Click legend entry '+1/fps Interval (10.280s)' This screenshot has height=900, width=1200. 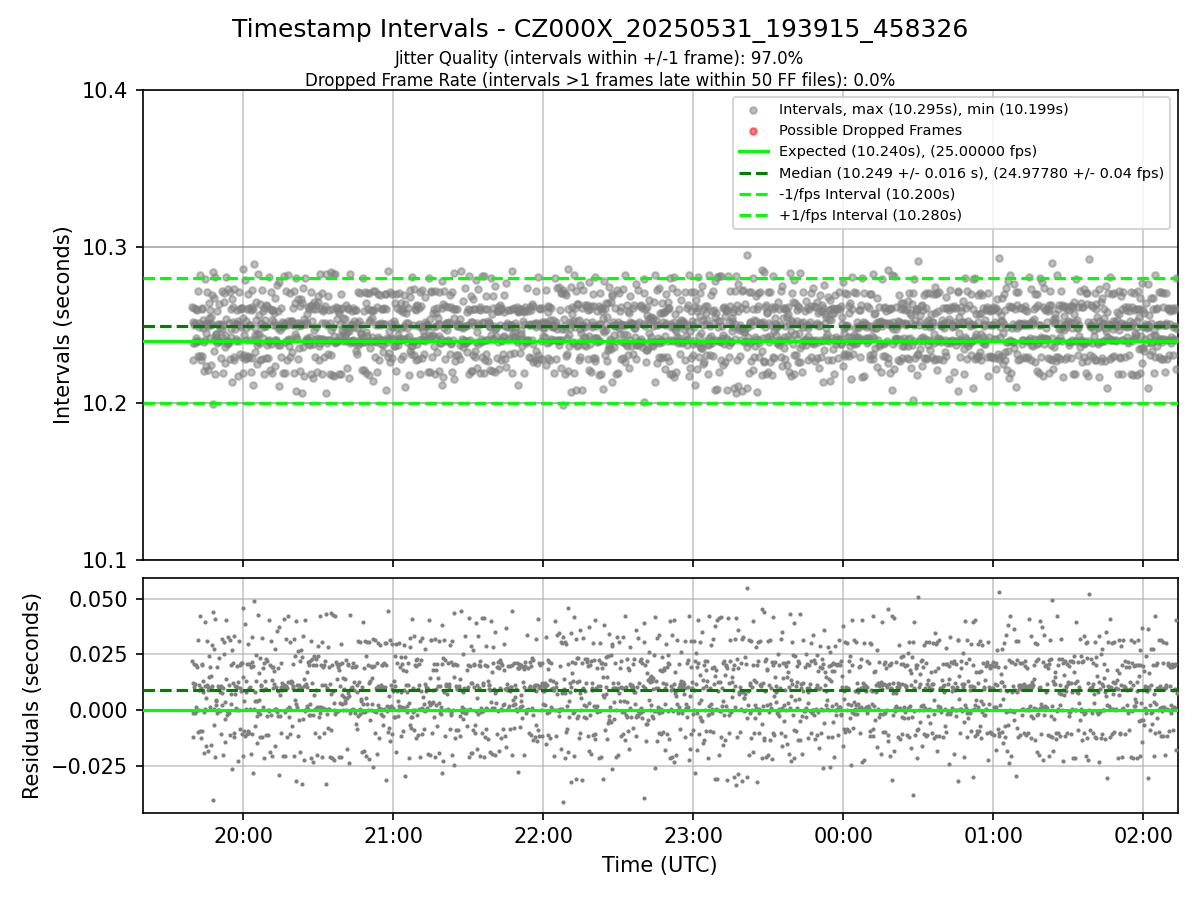[x=870, y=215]
